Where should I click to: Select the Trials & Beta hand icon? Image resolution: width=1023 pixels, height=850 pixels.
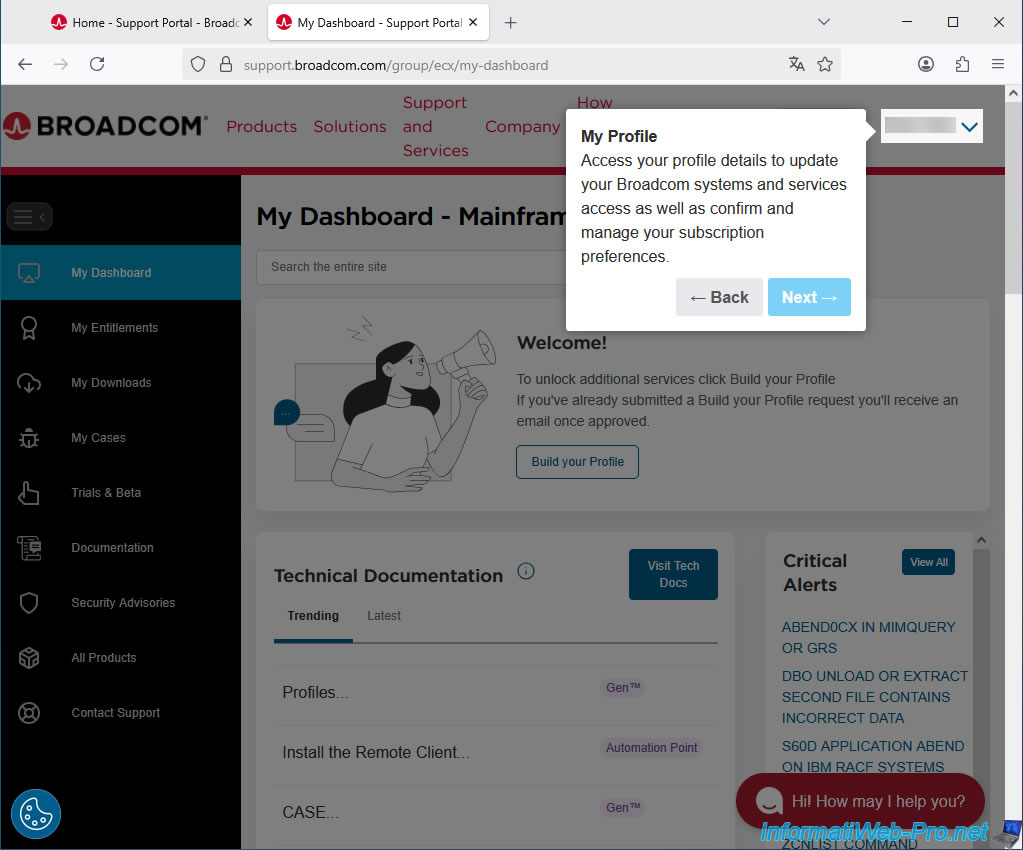pyautogui.click(x=29, y=493)
